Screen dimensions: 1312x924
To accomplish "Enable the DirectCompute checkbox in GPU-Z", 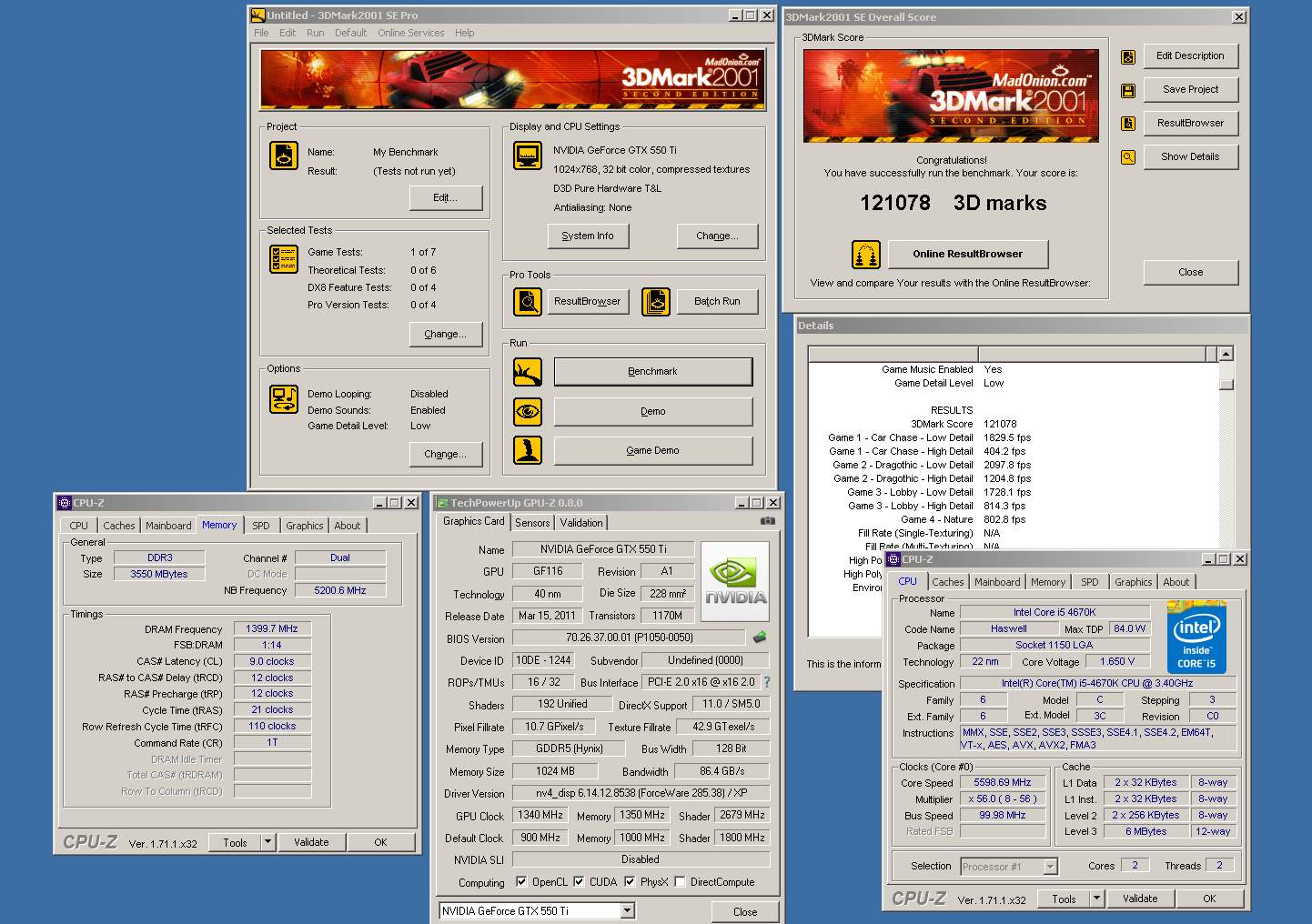I will (x=680, y=881).
